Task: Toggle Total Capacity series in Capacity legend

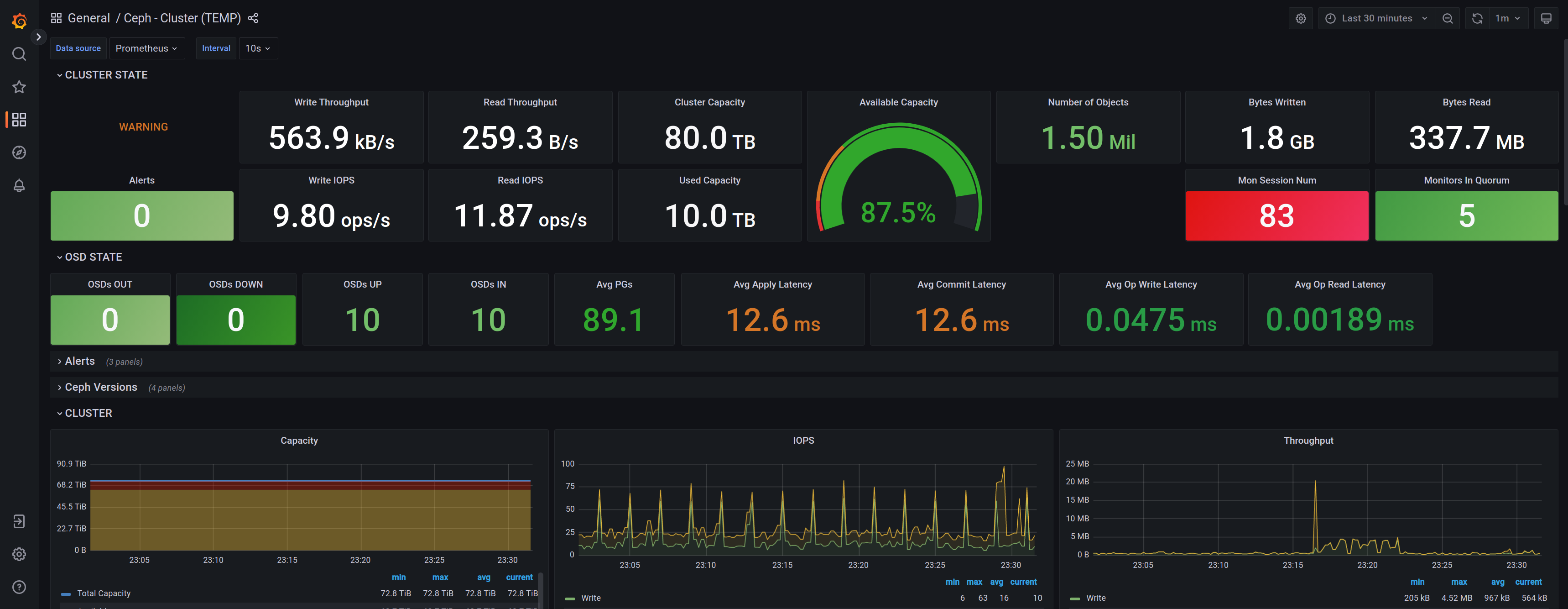Action: pos(104,593)
